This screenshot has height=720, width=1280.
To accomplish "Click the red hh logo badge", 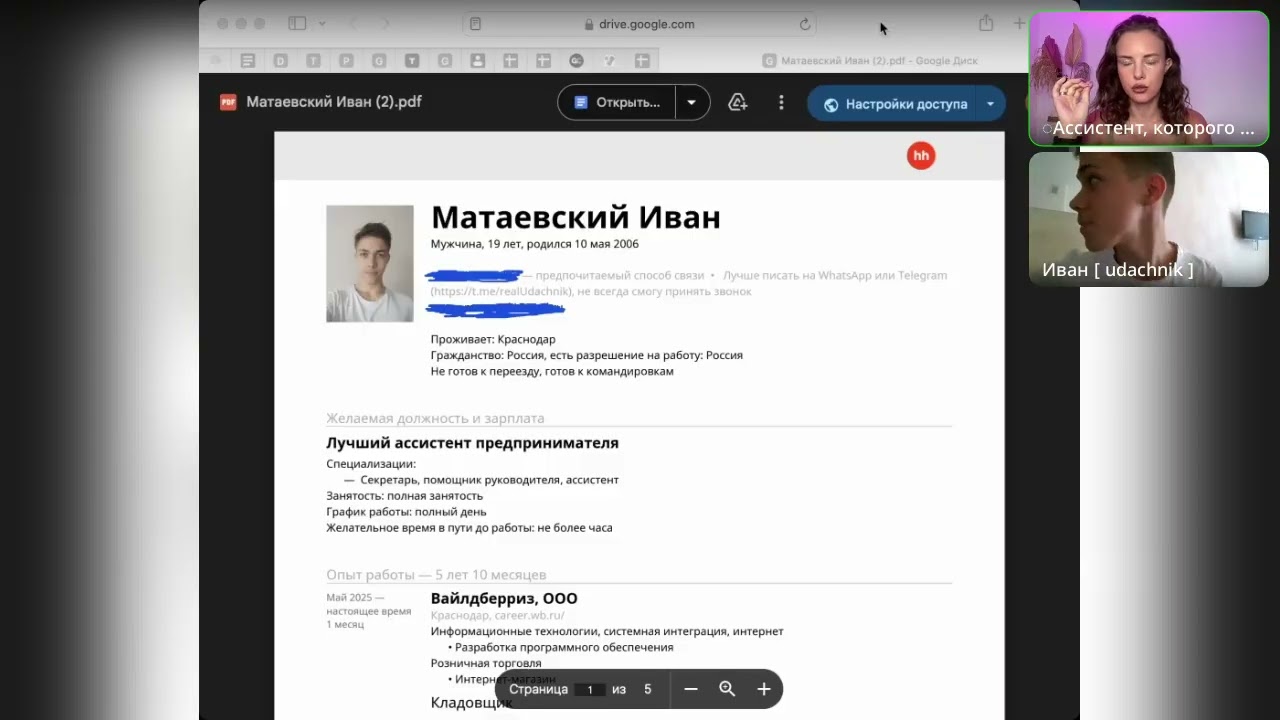I will point(921,155).
